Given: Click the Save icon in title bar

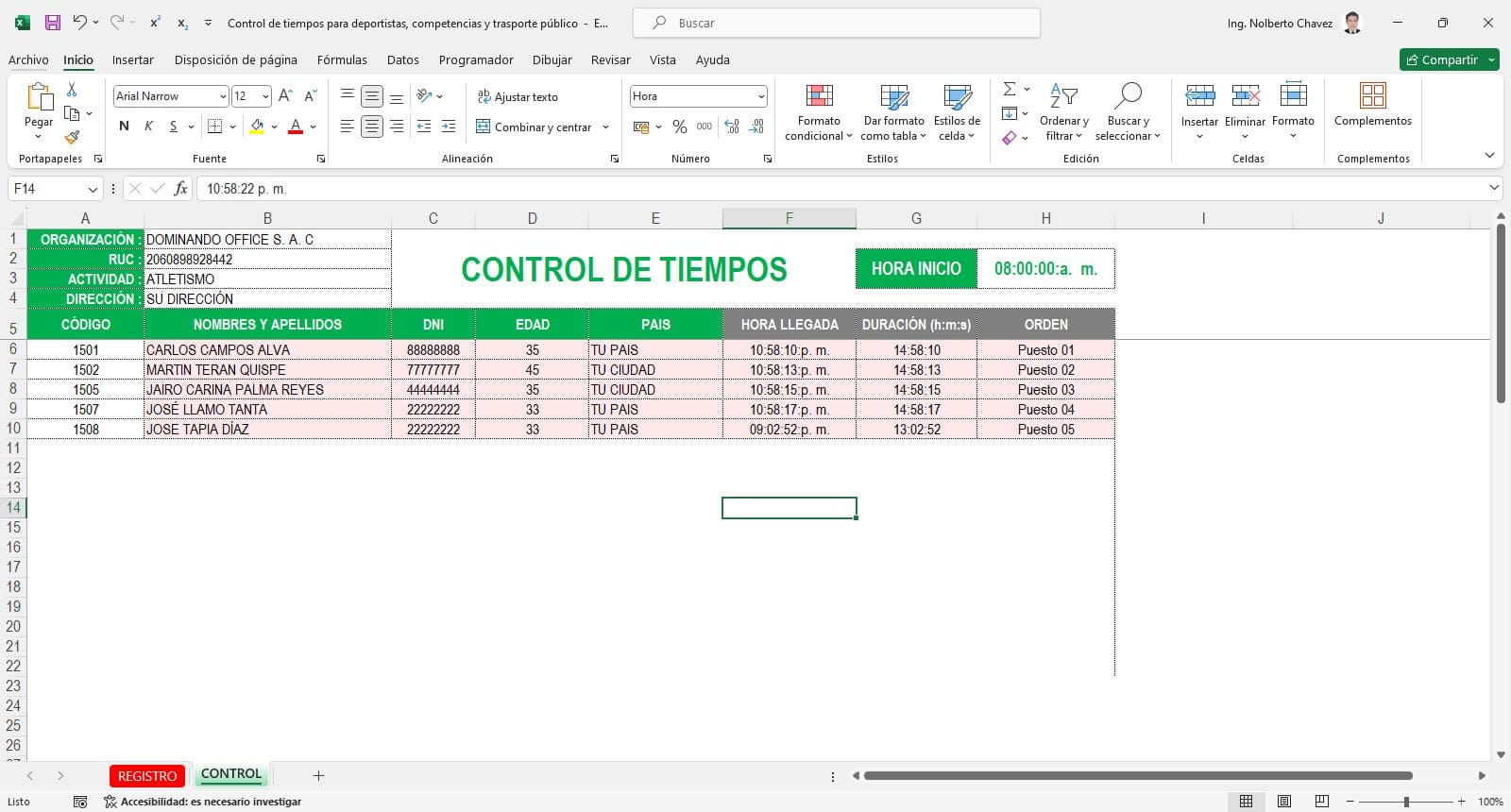Looking at the screenshot, I should pos(53,23).
